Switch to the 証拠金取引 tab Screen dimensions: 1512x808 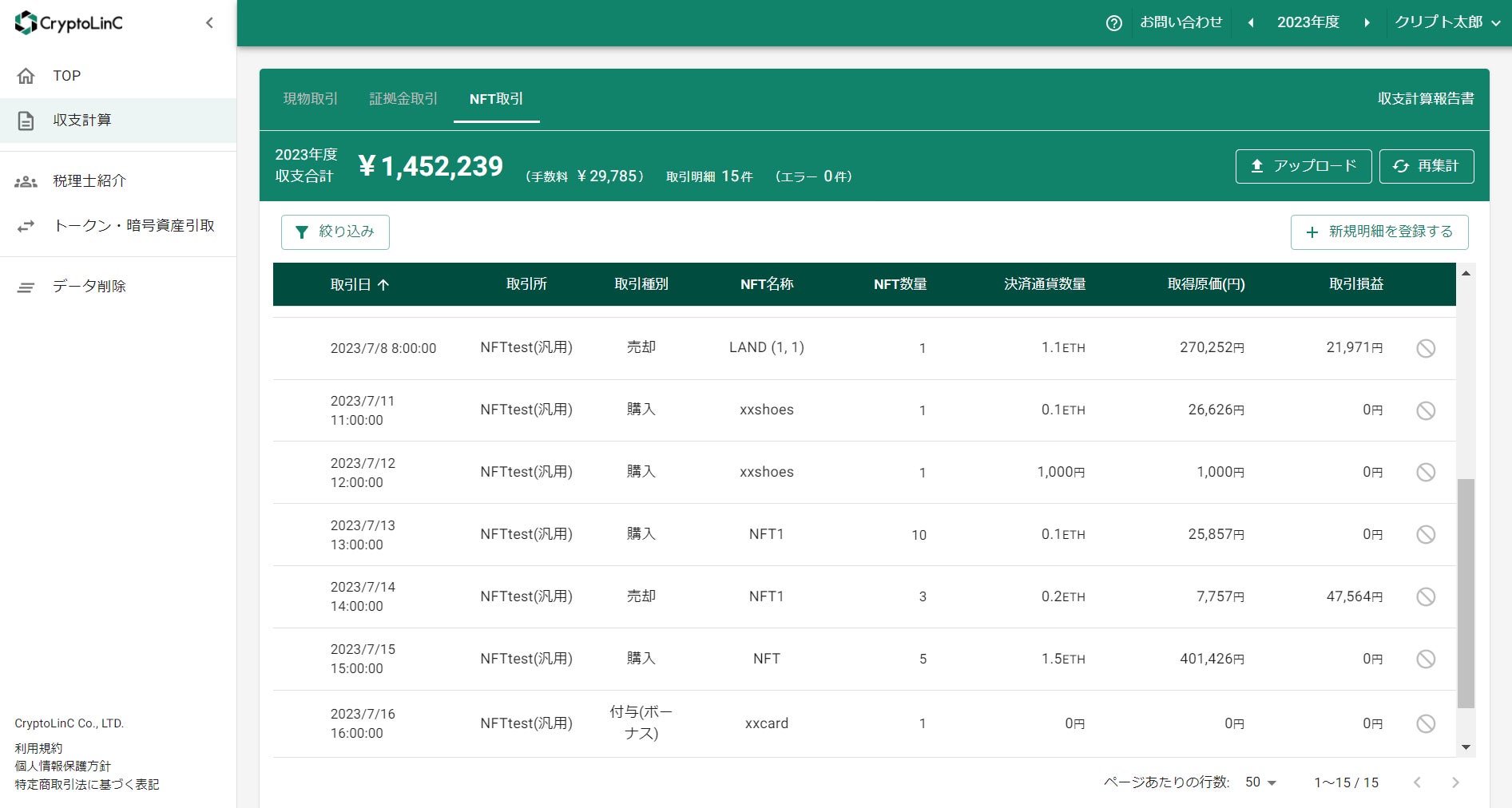point(403,99)
